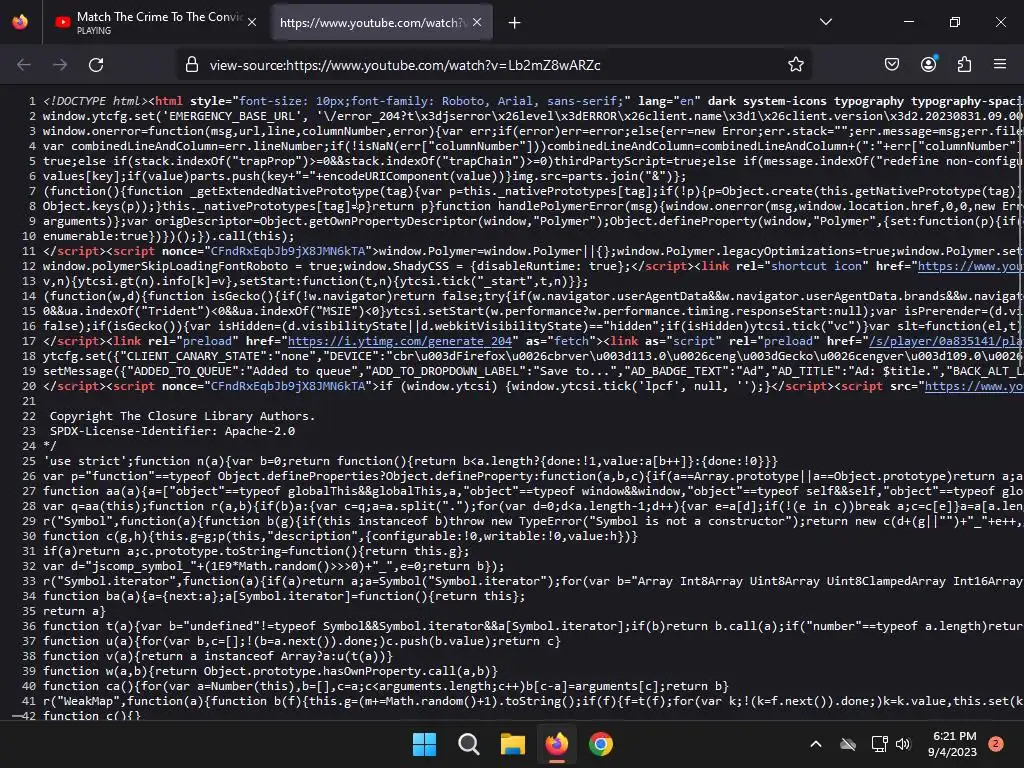Open Windows taskbar Search
1024x768 pixels.
(x=468, y=744)
